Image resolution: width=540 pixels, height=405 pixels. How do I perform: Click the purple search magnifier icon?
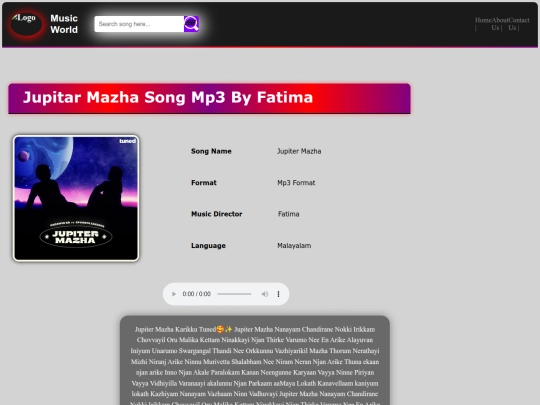pyautogui.click(x=191, y=24)
